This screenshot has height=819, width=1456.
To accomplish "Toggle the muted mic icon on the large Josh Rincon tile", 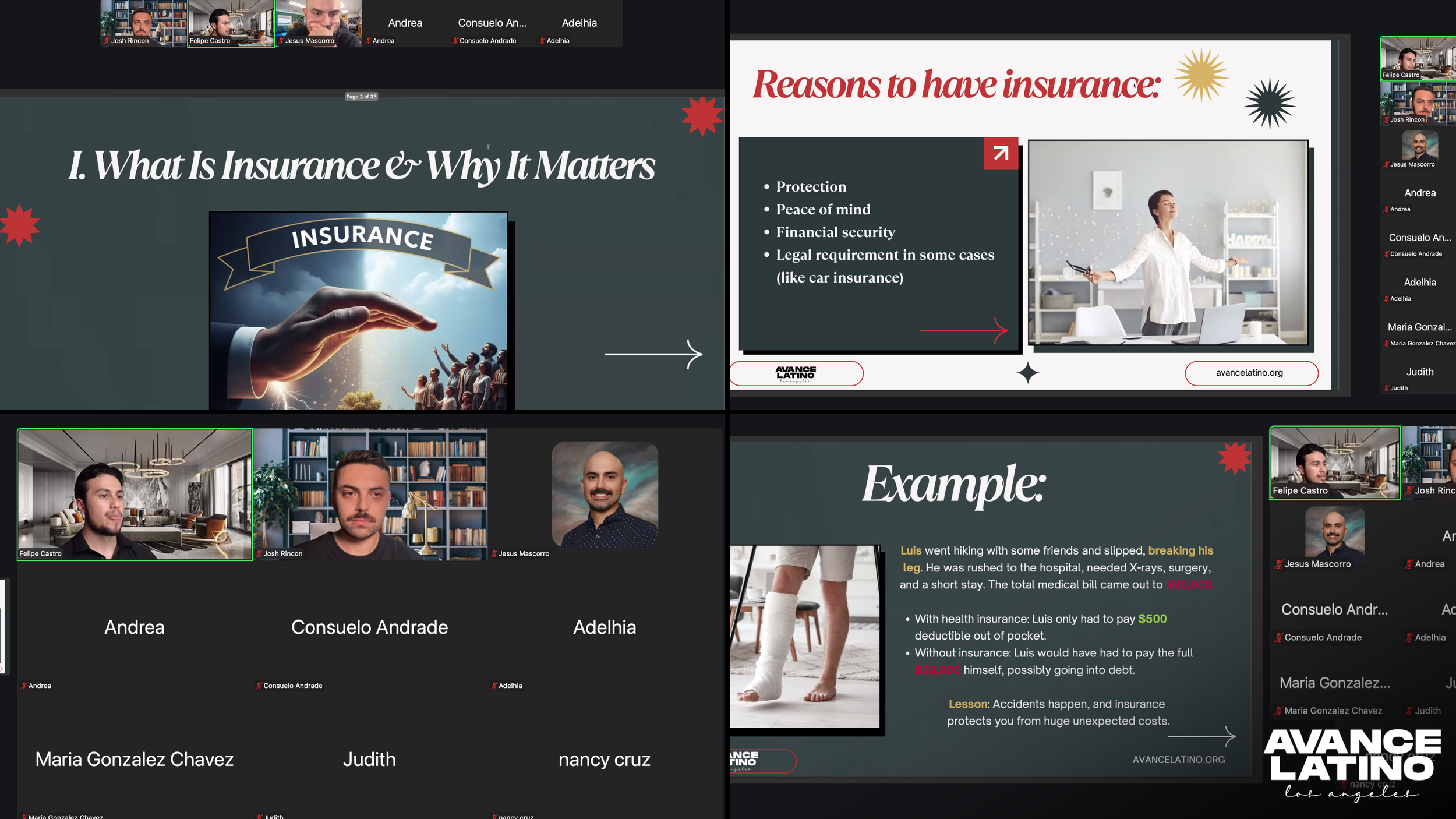I will [x=259, y=554].
